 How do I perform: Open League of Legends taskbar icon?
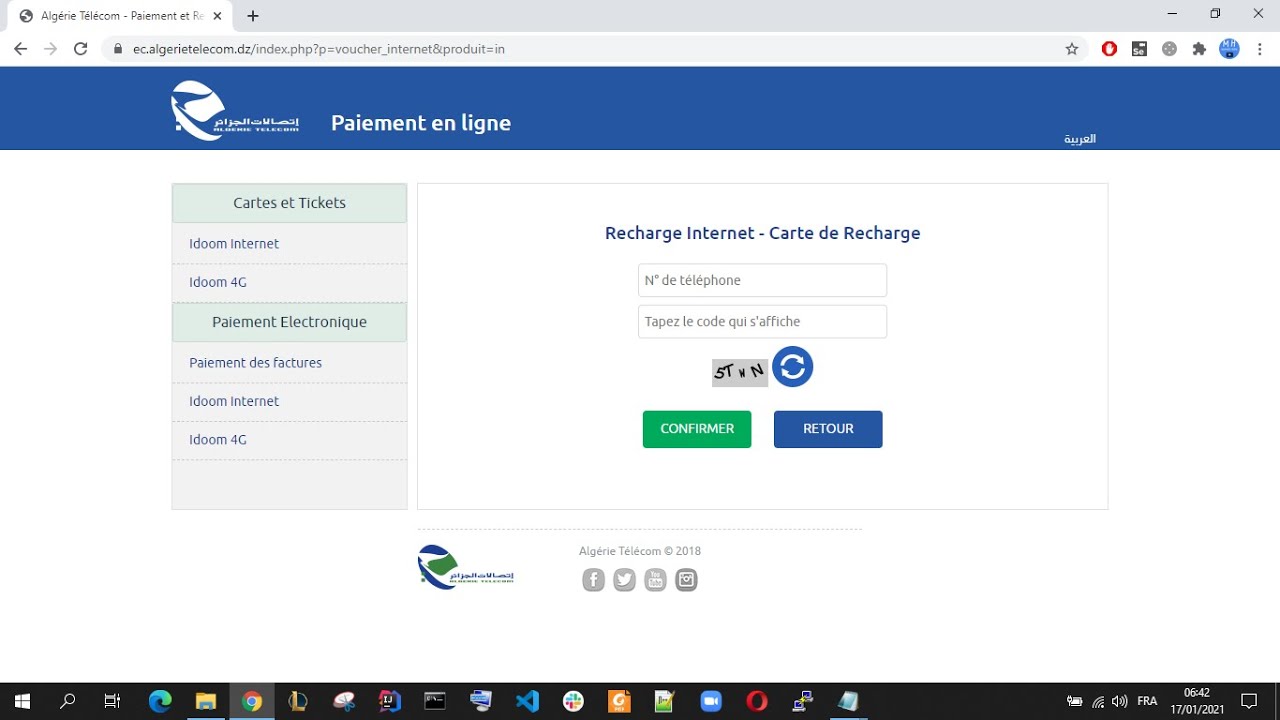(297, 702)
